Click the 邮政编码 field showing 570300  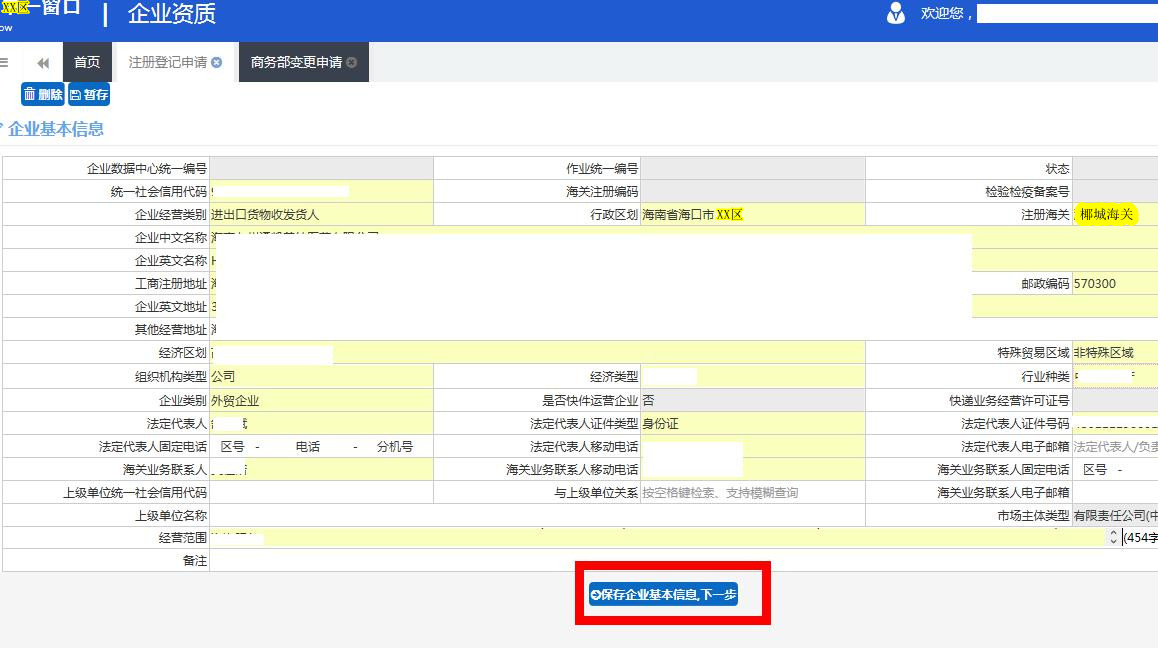point(1114,284)
